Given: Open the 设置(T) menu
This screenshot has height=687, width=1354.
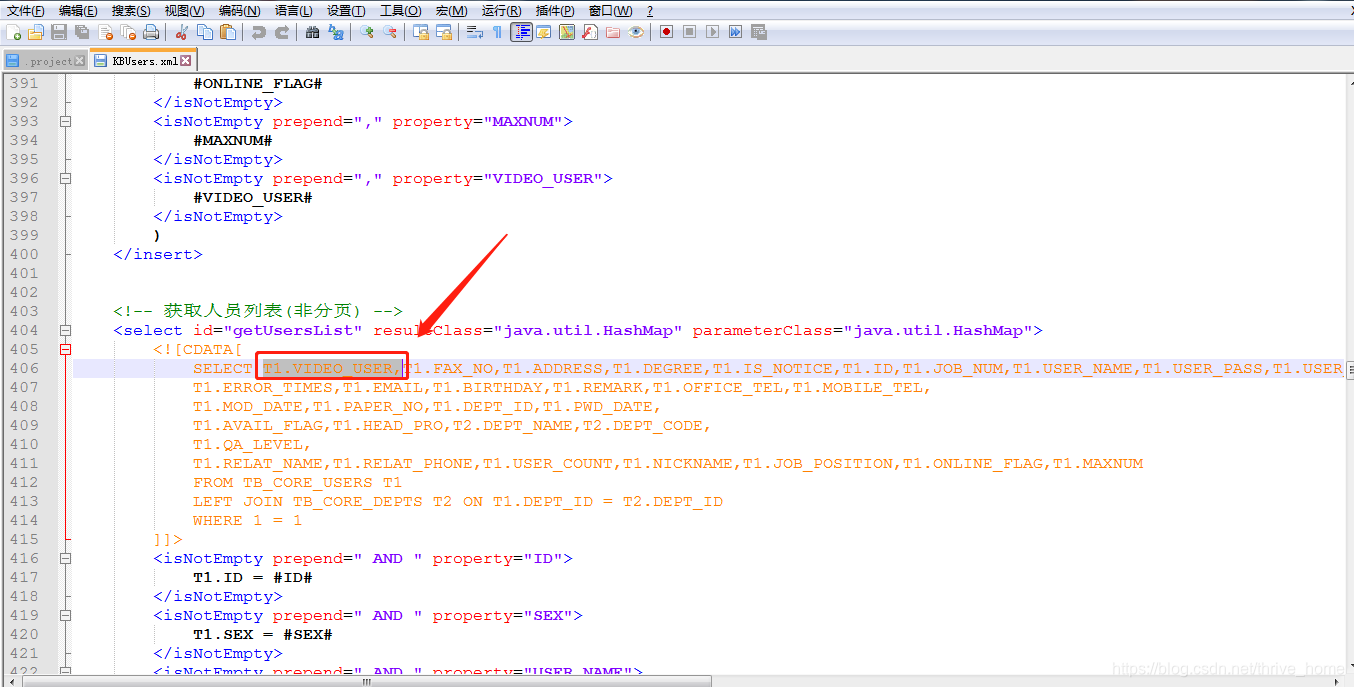Looking at the screenshot, I should coord(346,10).
